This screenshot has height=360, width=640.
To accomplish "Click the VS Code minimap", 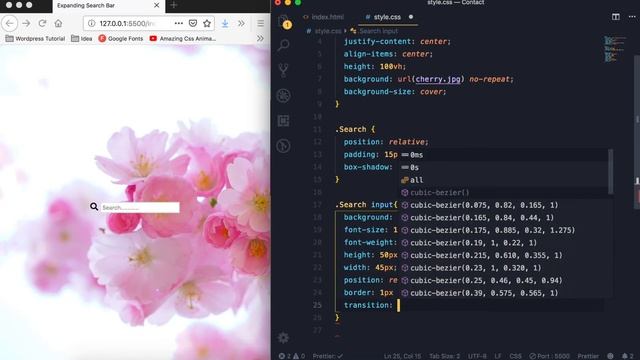I will [615, 49].
